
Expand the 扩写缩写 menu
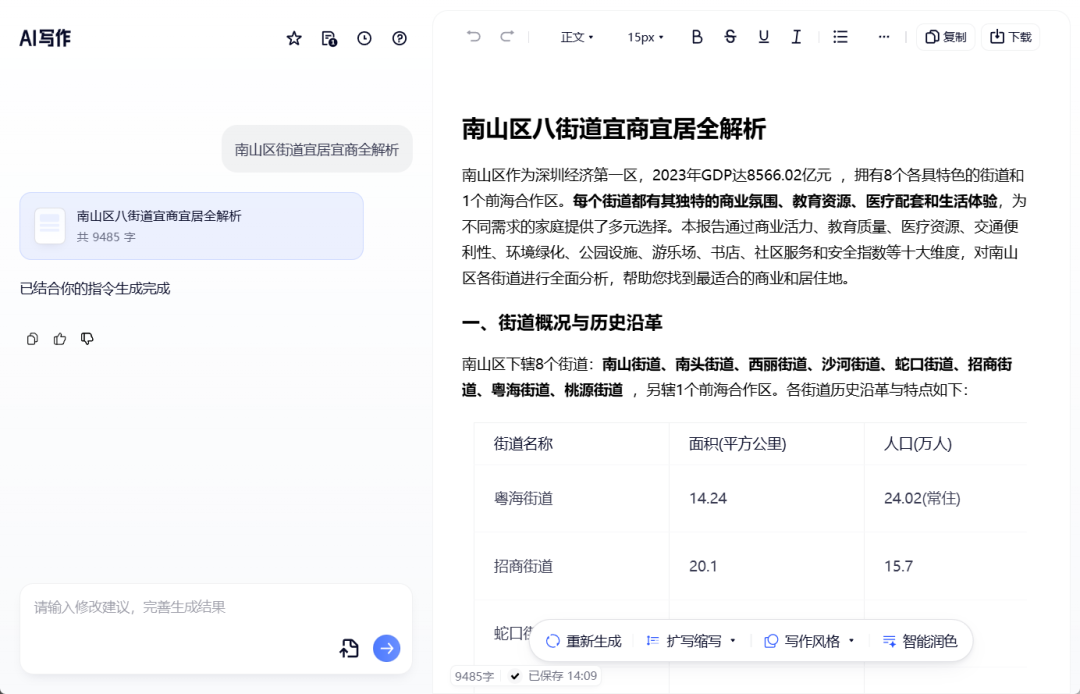(x=692, y=641)
